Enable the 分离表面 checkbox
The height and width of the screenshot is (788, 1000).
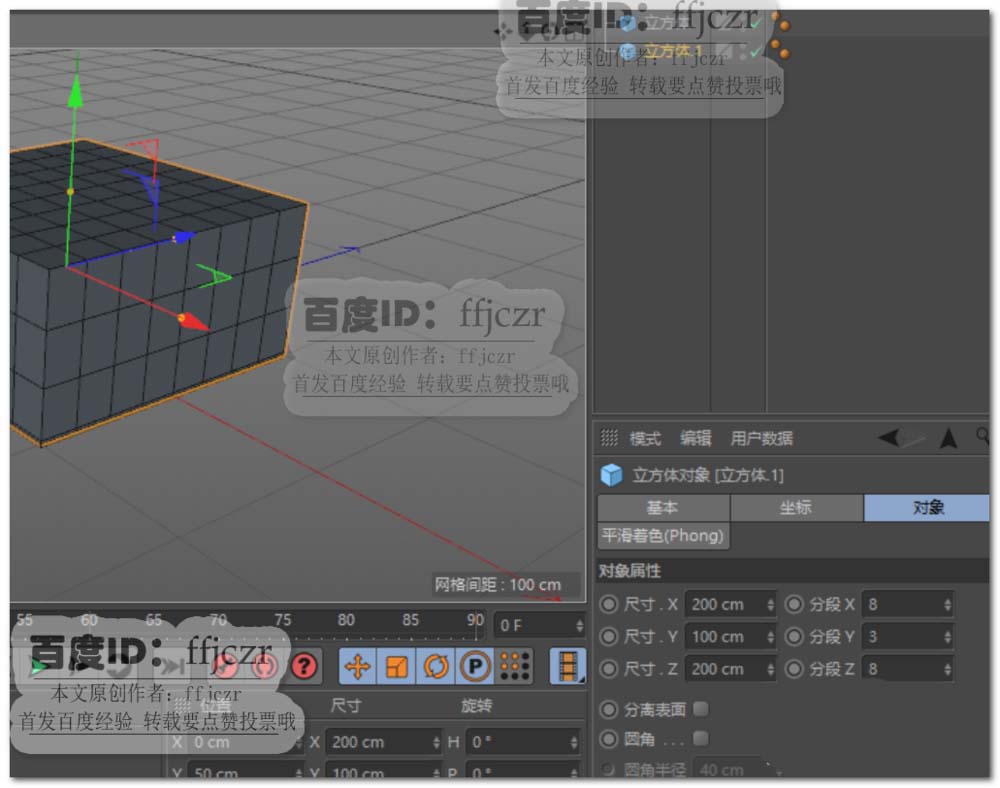[x=700, y=708]
